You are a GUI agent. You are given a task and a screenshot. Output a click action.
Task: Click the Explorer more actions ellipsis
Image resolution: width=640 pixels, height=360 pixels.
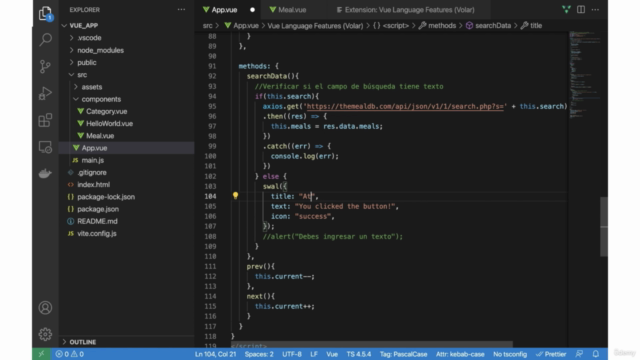pos(181,9)
